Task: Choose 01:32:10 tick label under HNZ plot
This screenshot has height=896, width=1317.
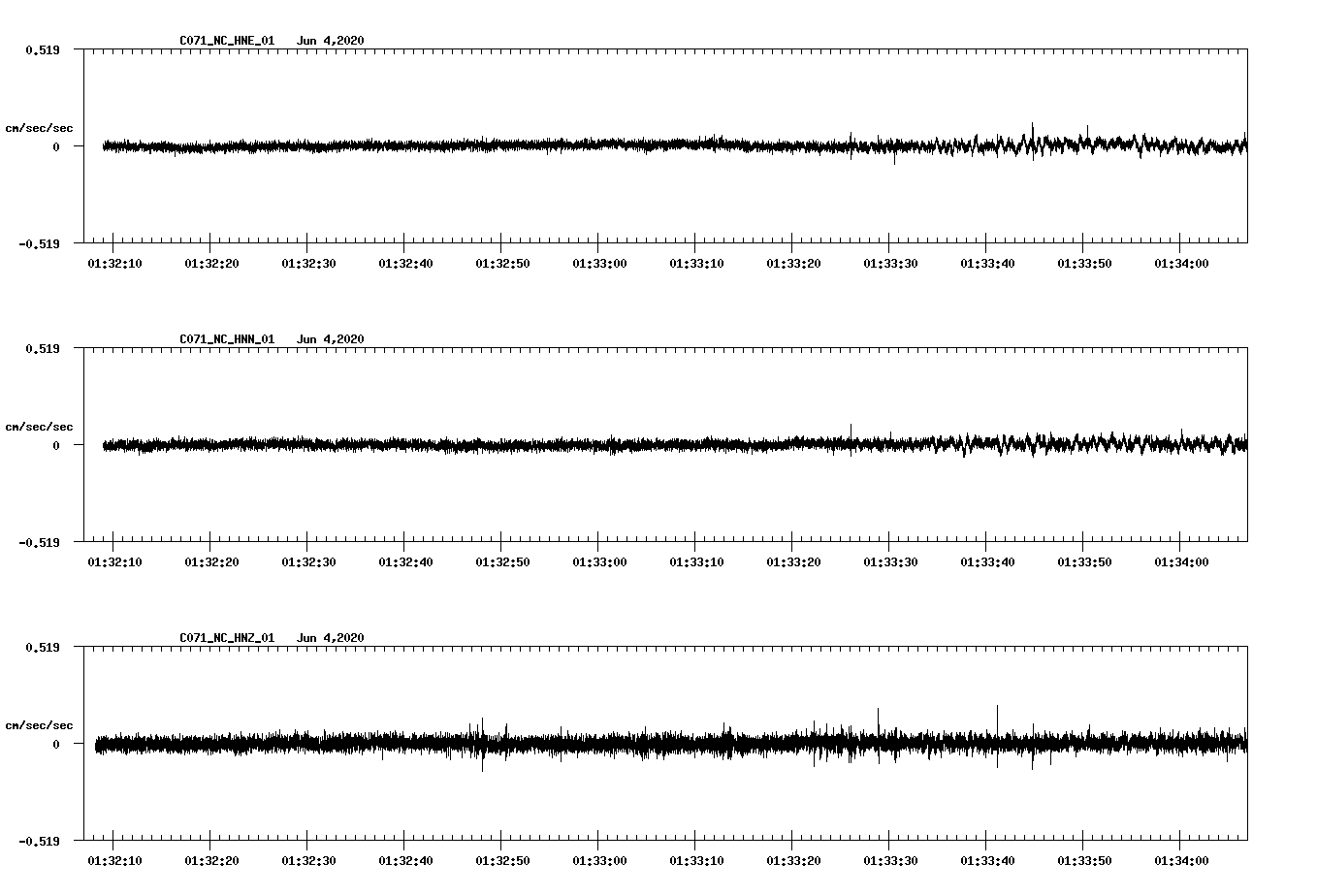Action: 114,860
